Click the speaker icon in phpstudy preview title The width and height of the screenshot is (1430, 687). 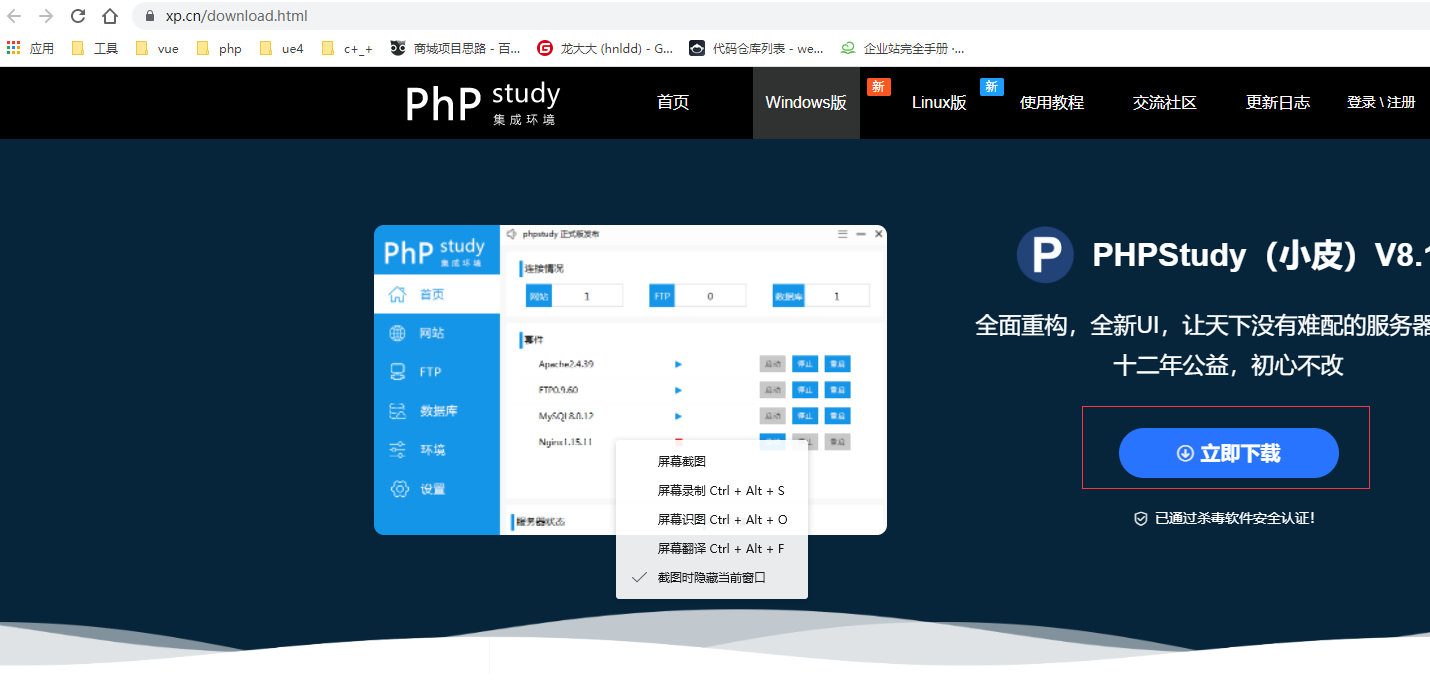[x=511, y=234]
